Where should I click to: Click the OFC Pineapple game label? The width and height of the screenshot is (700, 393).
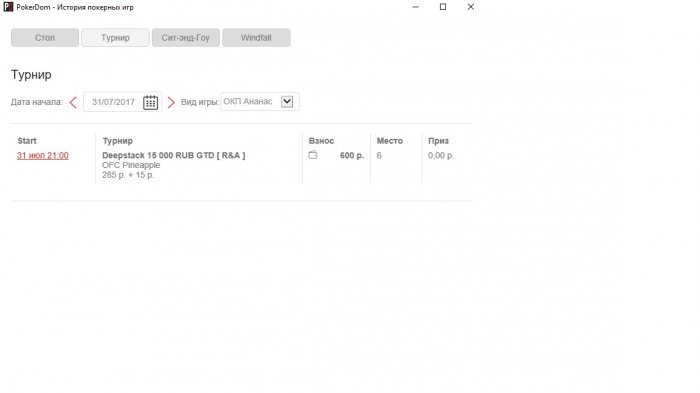(131, 165)
